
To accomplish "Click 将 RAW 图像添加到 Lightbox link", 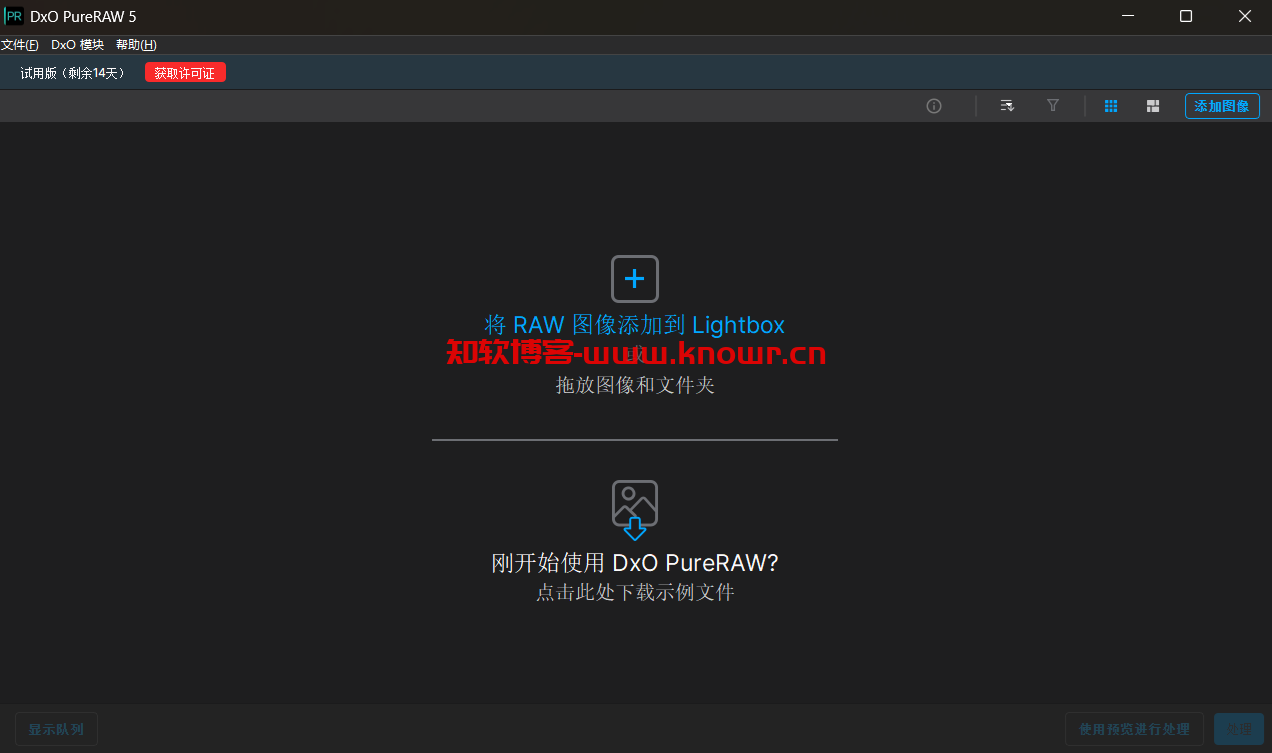I will click(635, 325).
